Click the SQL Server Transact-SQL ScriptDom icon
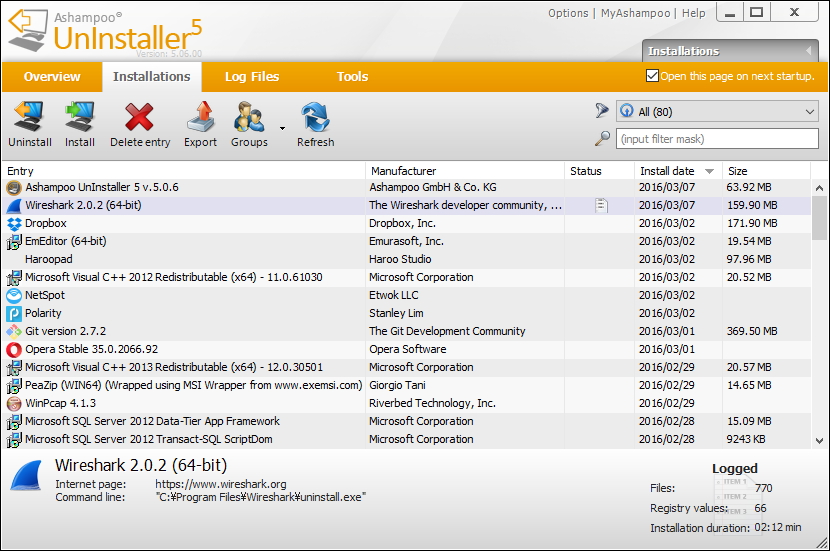Image resolution: width=830 pixels, height=551 pixels. pos(14,439)
